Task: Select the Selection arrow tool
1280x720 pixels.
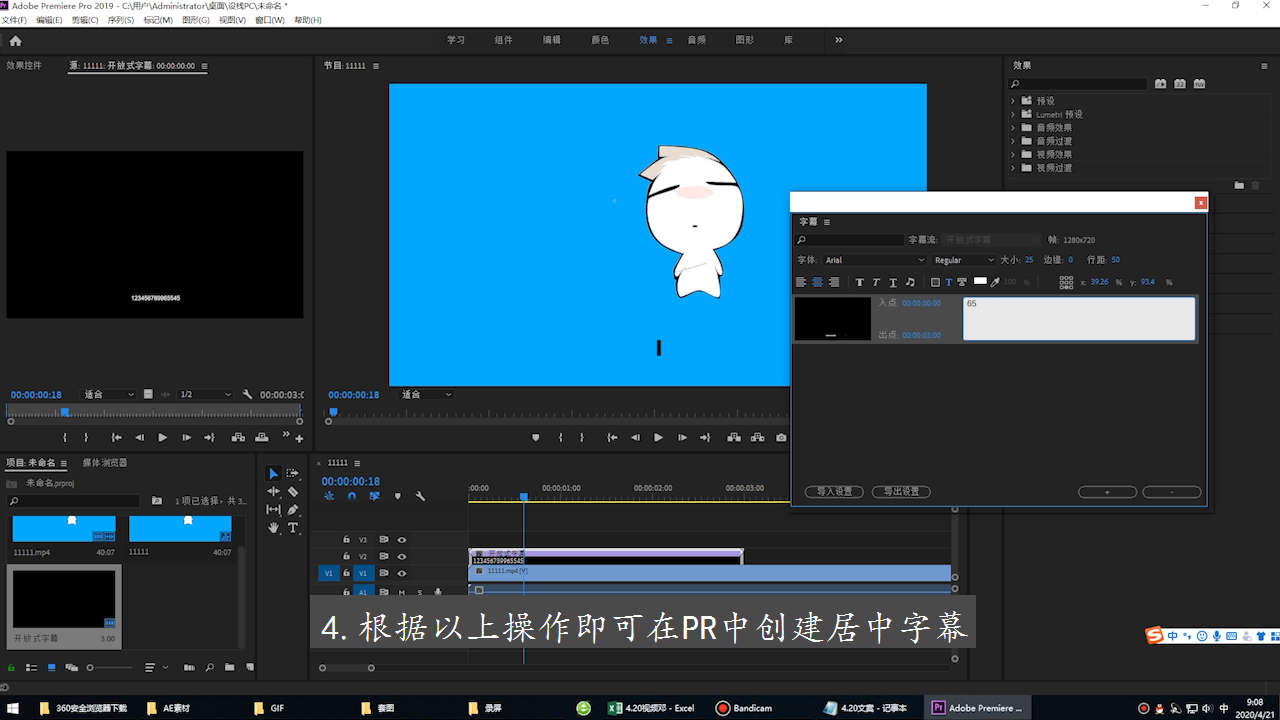Action: (x=273, y=473)
